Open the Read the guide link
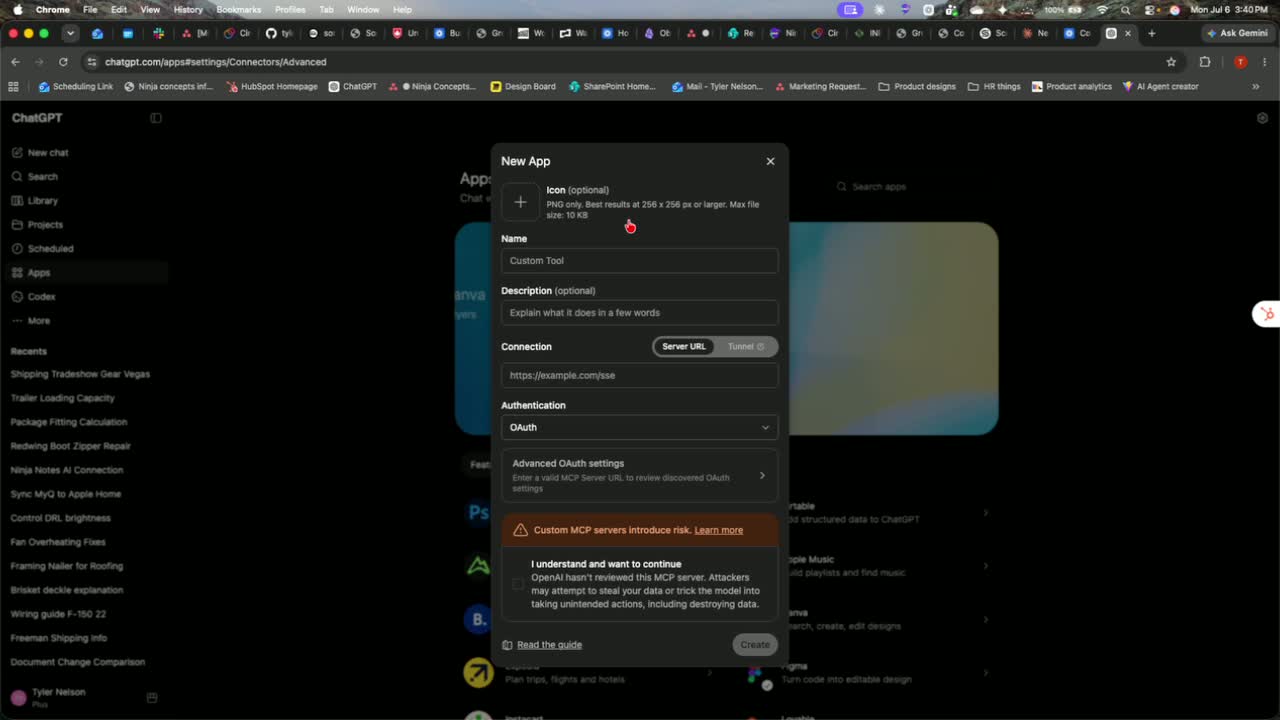The height and width of the screenshot is (720, 1280). [x=549, y=645]
